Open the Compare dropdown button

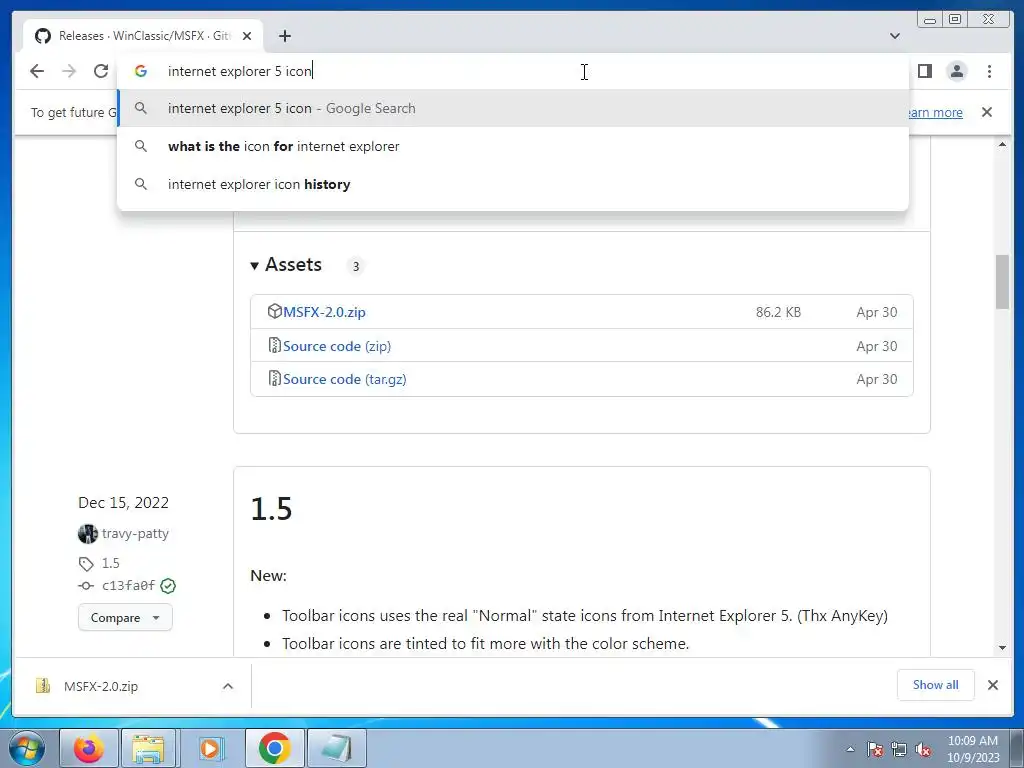click(125, 618)
